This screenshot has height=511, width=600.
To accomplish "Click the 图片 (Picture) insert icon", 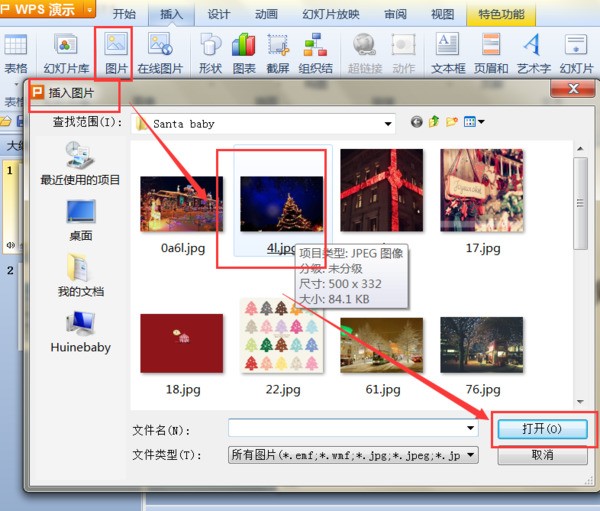I will click(116, 52).
